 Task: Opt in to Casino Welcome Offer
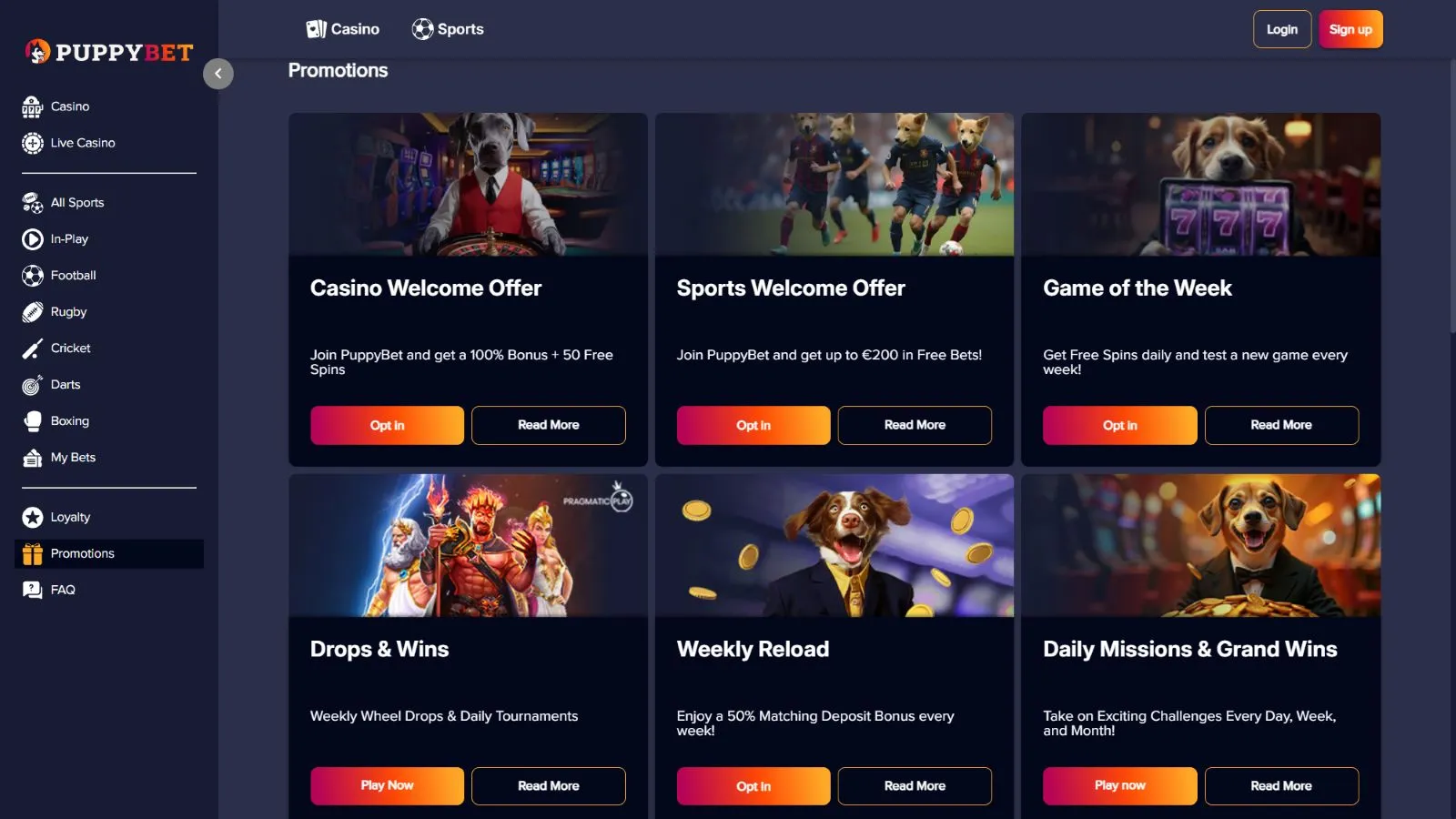(x=387, y=425)
